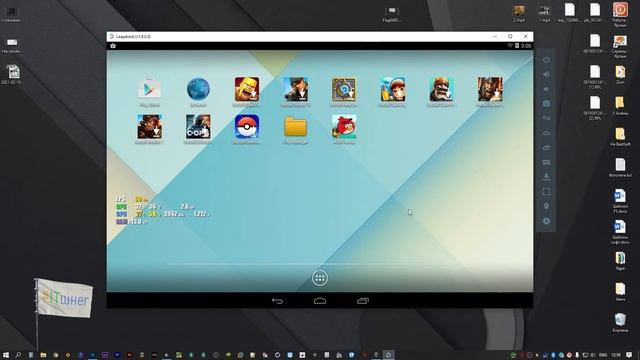The width and height of the screenshot is (640, 360).
Task: Launch the globe Browser app
Action: (198, 89)
